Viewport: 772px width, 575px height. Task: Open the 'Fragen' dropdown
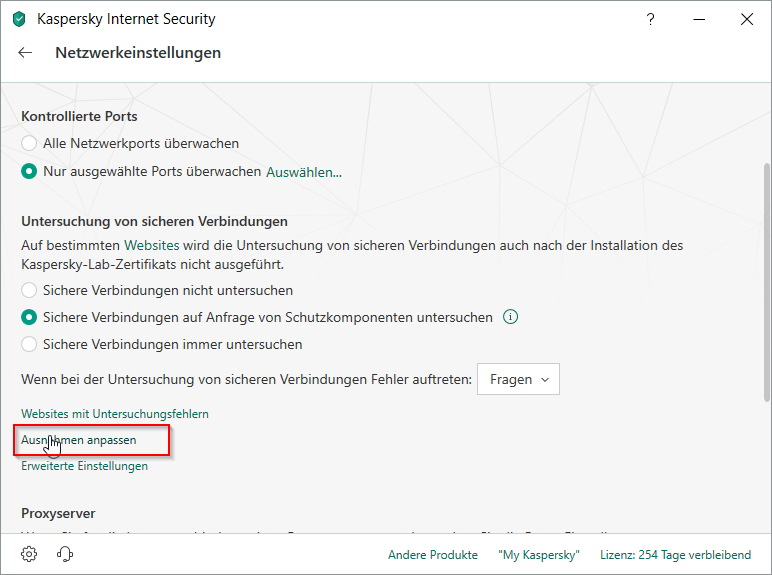518,380
